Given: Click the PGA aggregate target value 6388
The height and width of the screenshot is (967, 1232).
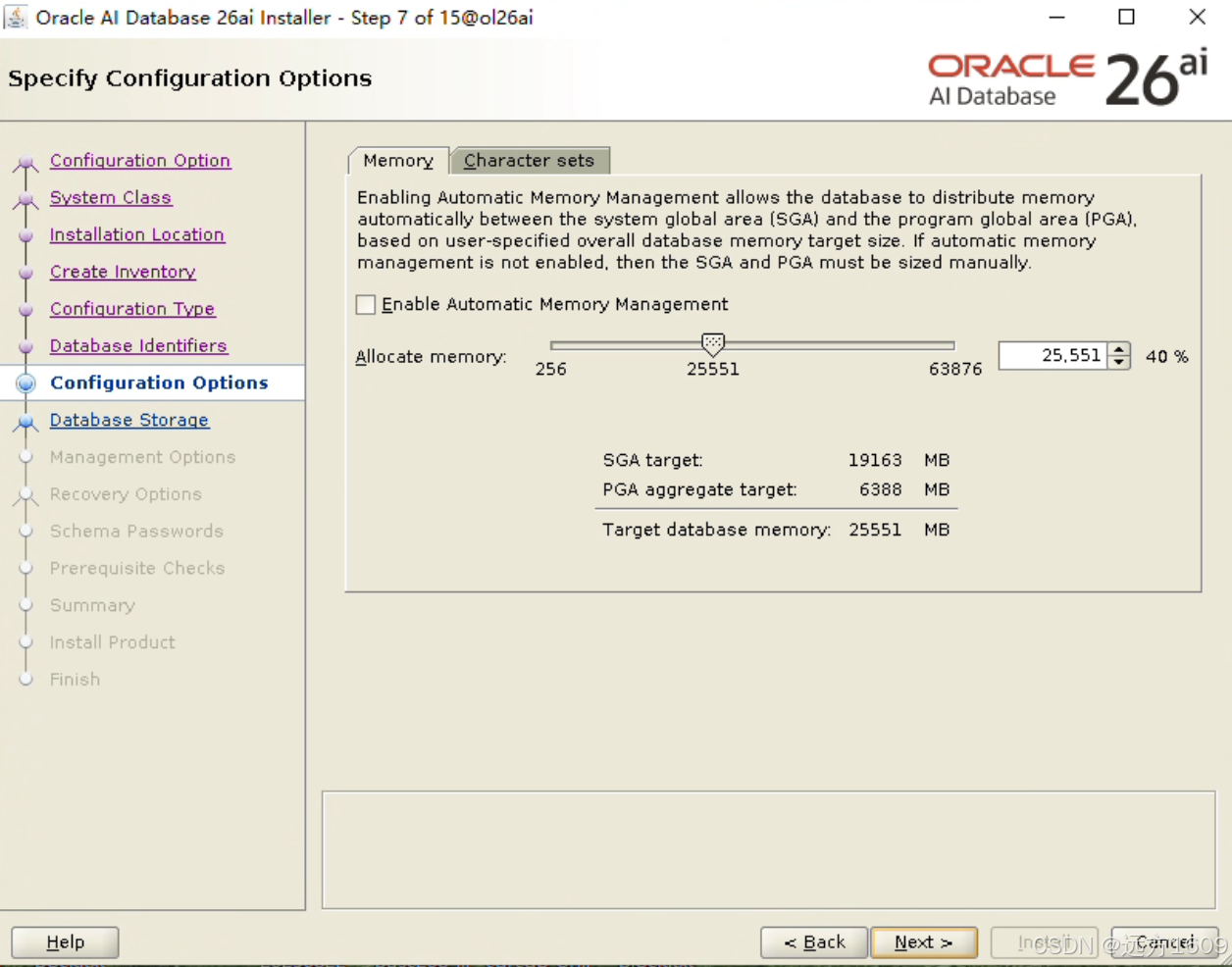Looking at the screenshot, I should 880,489.
